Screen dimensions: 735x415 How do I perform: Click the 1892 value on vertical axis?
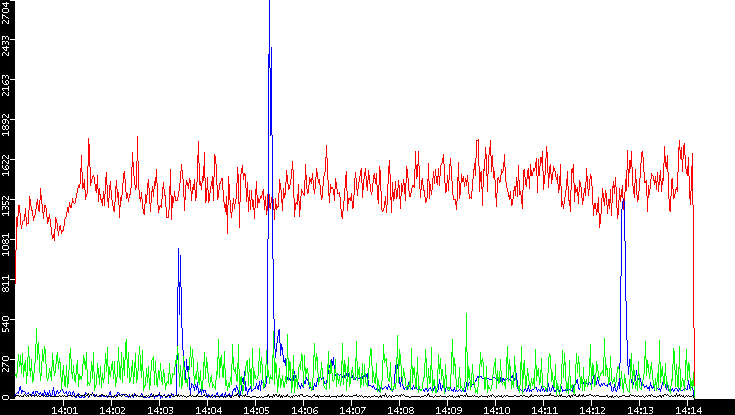pos(5,126)
